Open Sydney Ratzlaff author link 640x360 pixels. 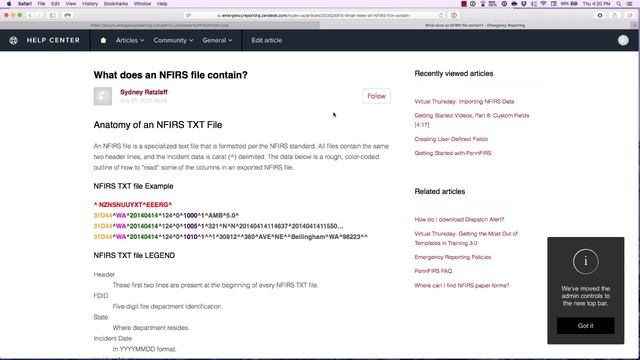coord(144,92)
